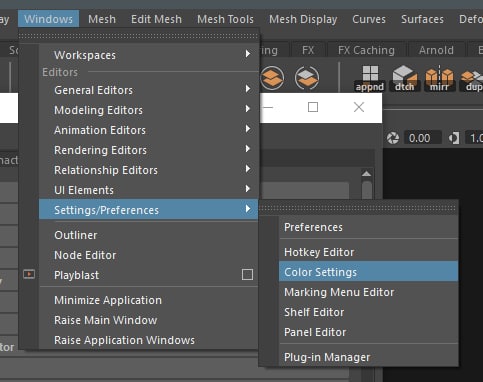Choose Minimize Application
This screenshot has height=382, width=483.
[x=149, y=300]
